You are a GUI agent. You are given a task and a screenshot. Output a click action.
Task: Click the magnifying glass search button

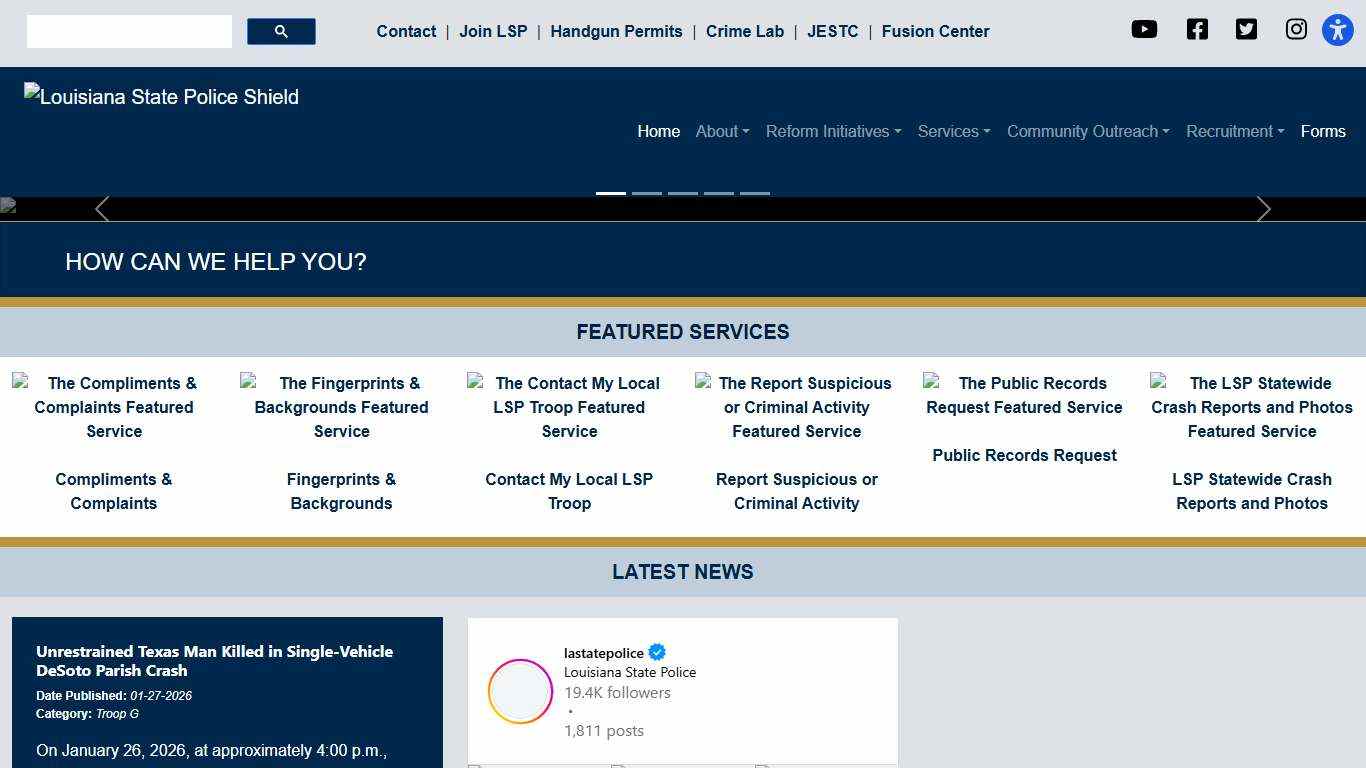point(281,32)
